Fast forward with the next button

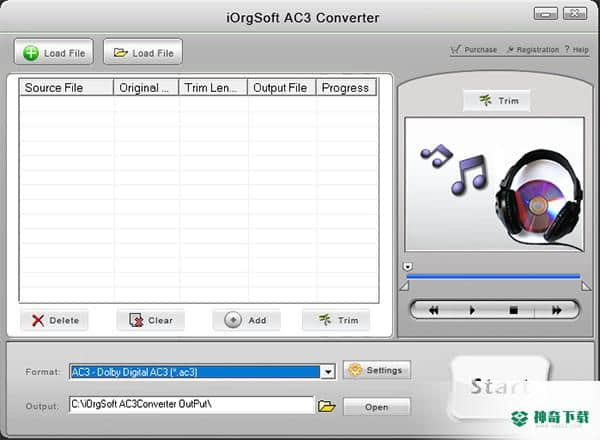[x=557, y=310]
